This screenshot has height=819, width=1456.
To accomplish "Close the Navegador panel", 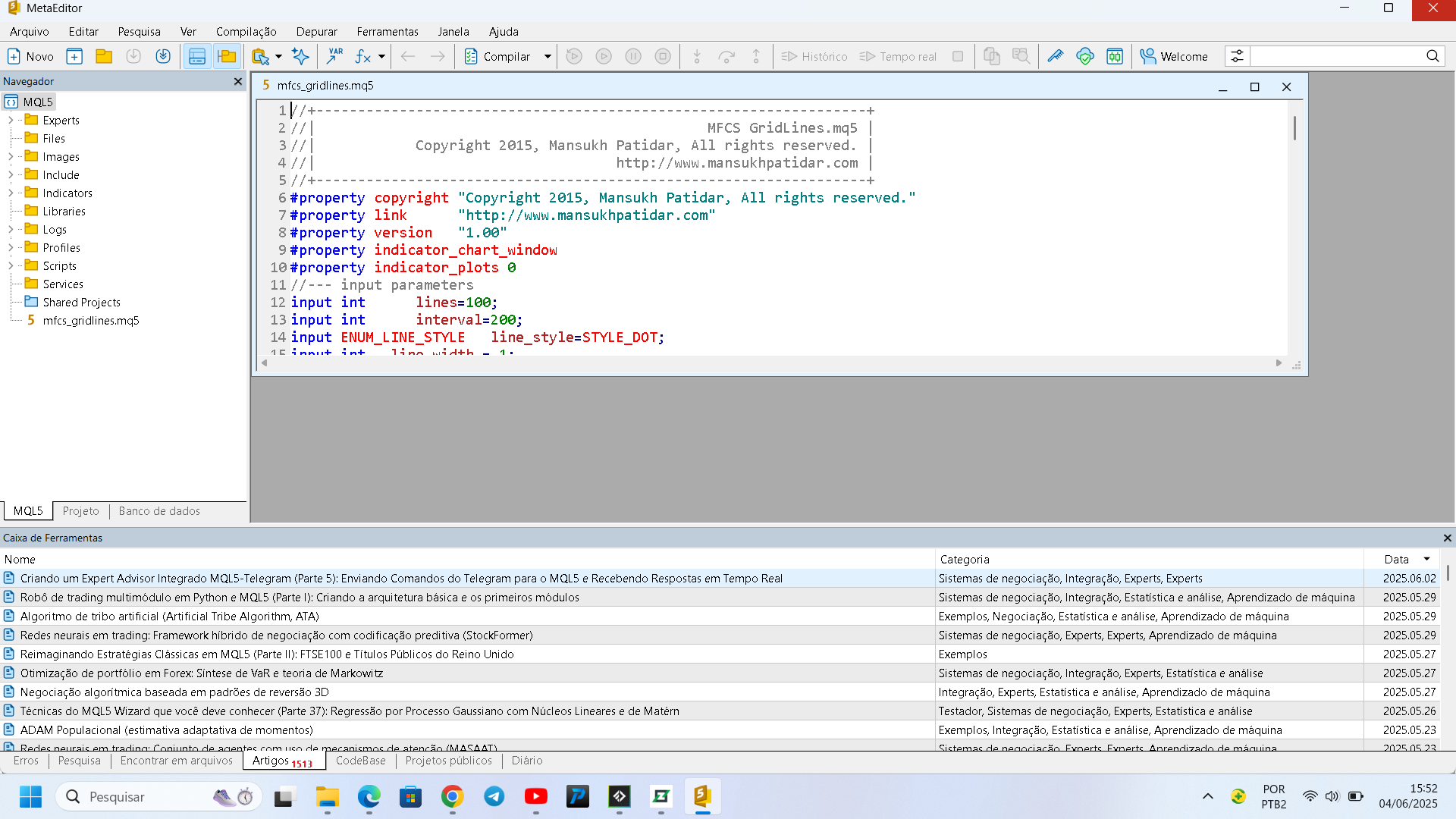I will (x=238, y=81).
